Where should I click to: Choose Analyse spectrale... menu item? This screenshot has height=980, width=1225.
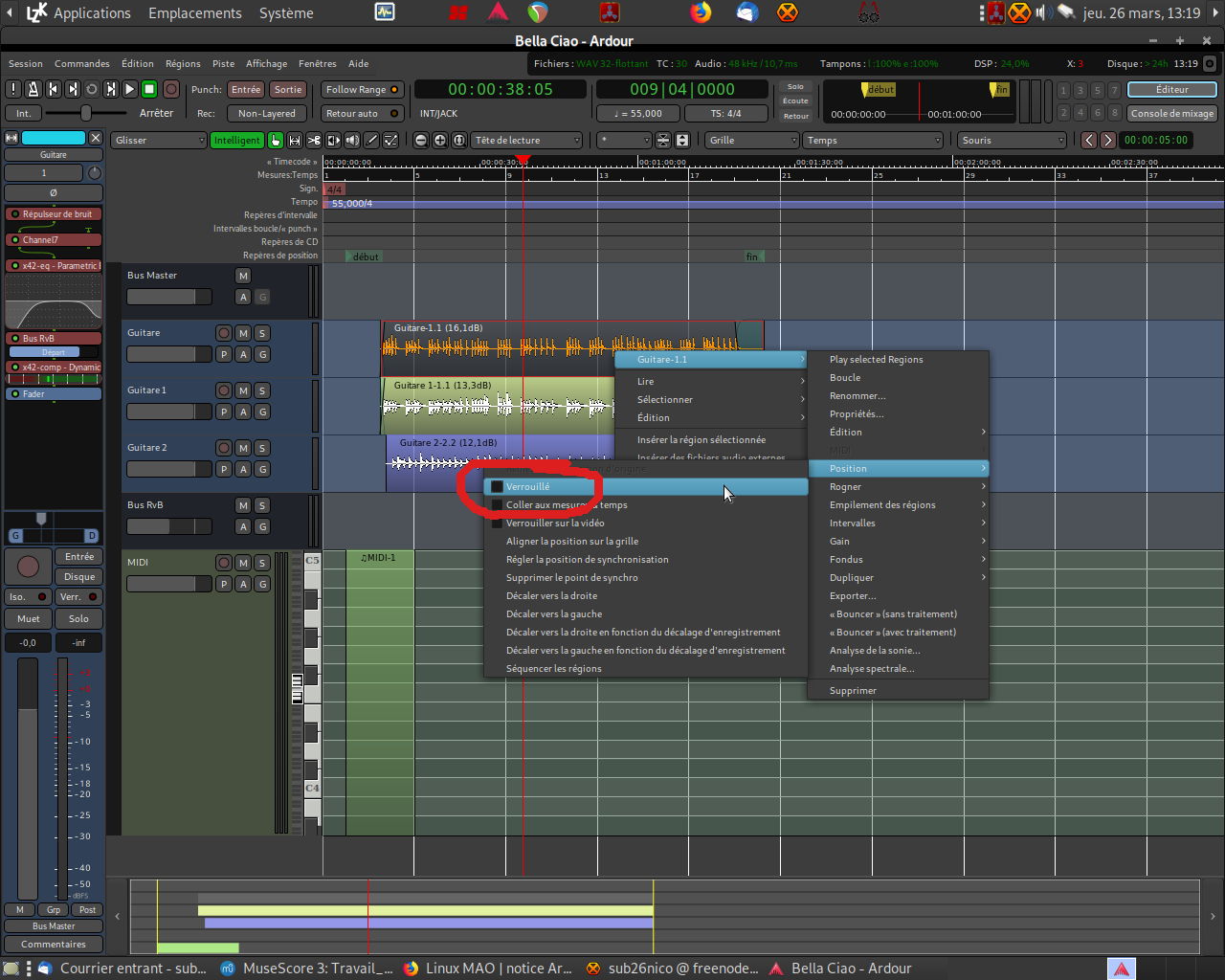coord(899,668)
